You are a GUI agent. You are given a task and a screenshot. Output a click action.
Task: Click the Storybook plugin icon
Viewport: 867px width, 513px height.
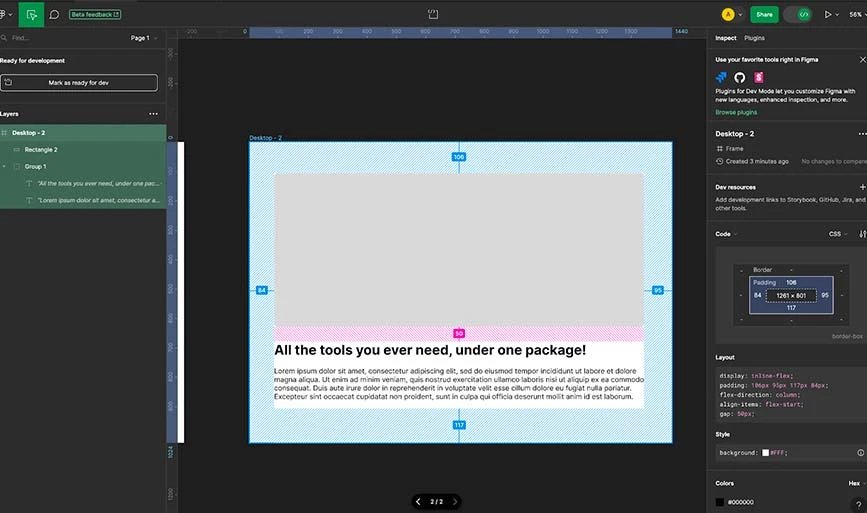[759, 77]
